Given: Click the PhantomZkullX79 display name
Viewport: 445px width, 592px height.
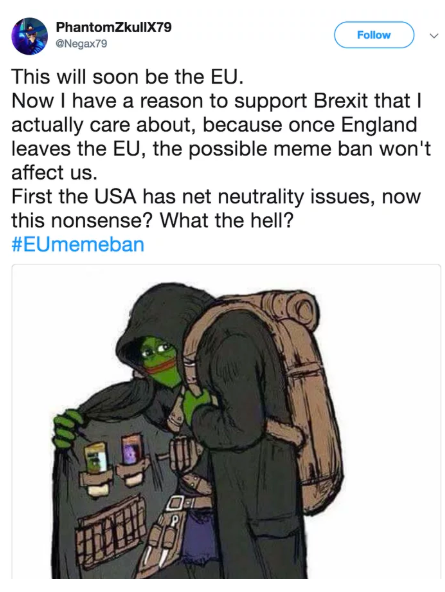Looking at the screenshot, I should click(114, 27).
